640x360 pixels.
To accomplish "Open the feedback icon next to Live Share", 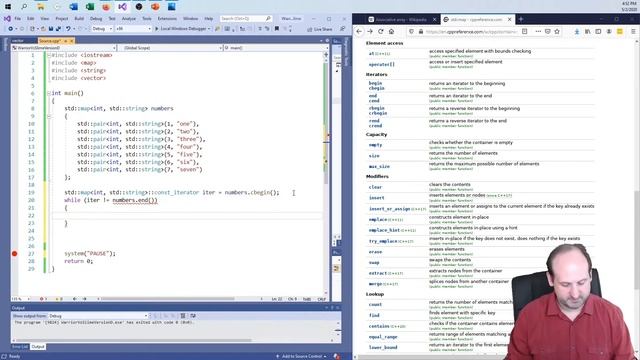I will 342,29.
